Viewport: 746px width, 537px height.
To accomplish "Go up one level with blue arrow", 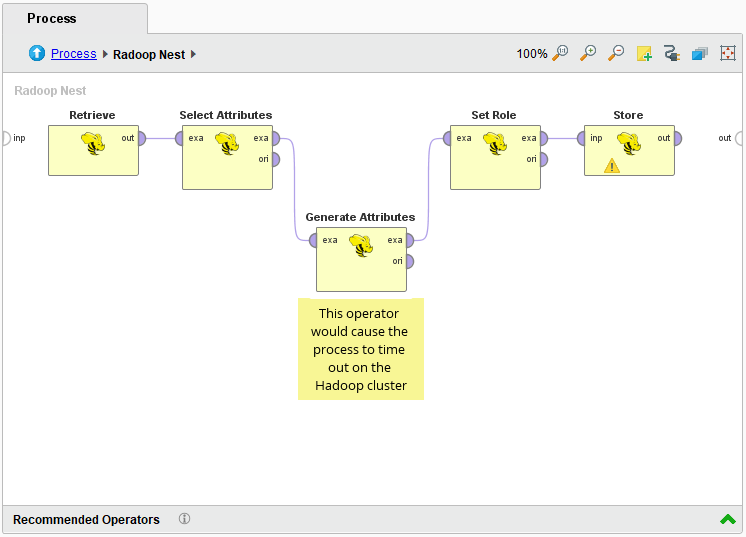I will (37, 54).
